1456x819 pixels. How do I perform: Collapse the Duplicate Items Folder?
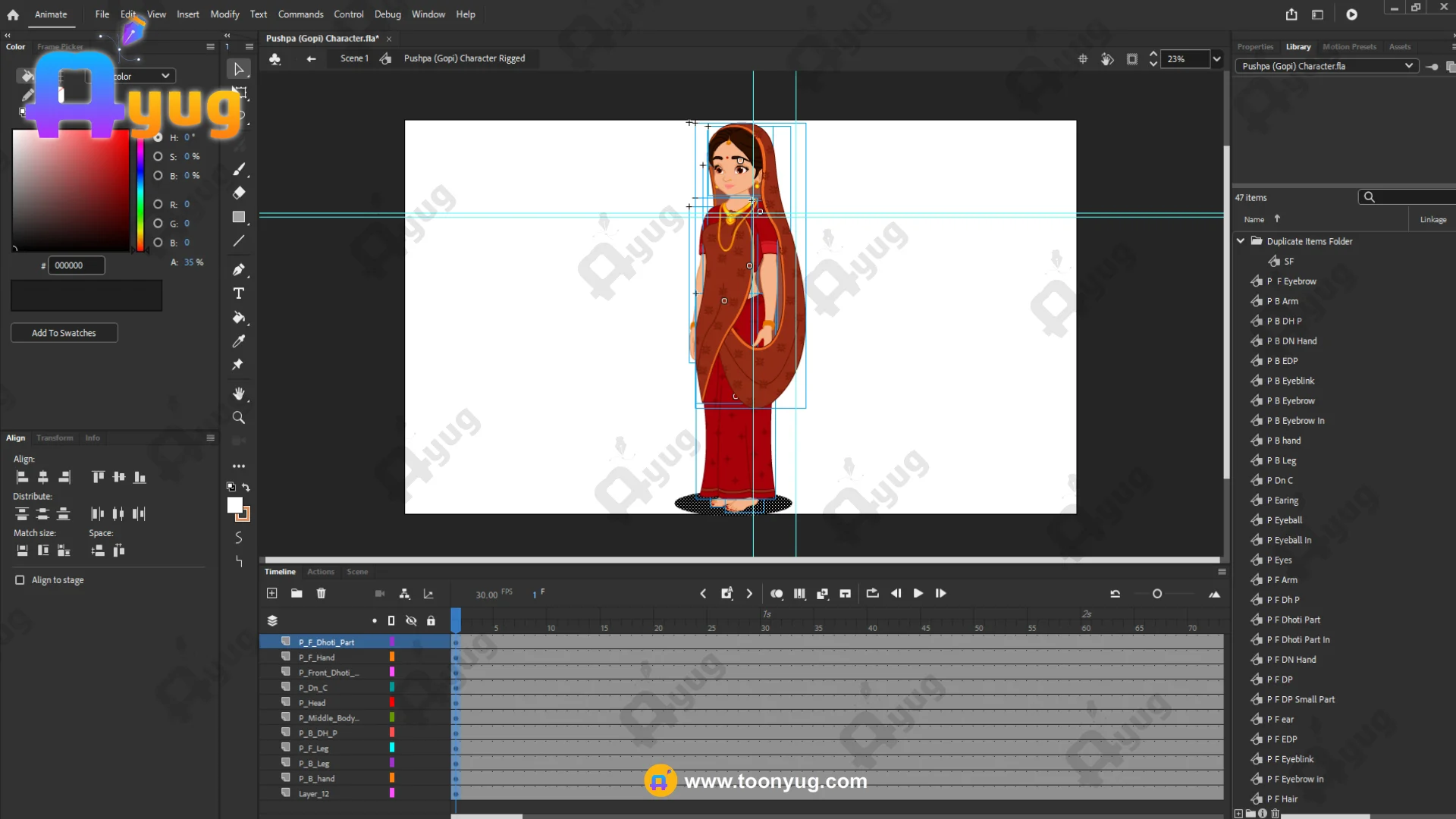coord(1241,241)
